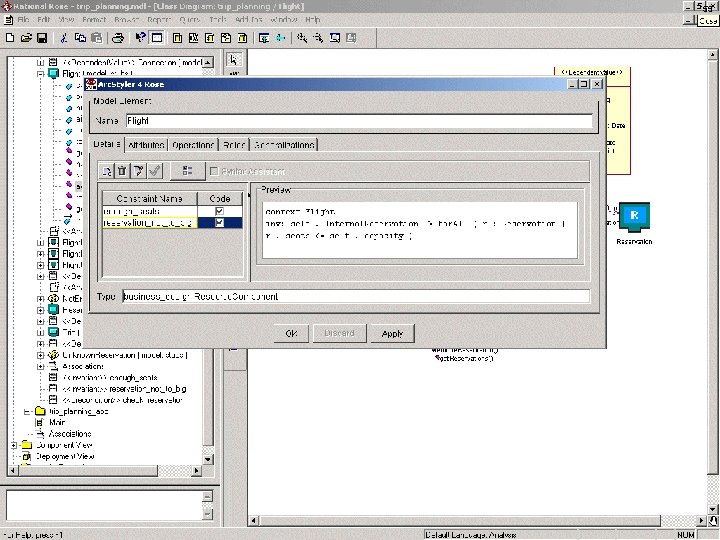720x540 pixels.
Task: Click the Constraint Name column header
Action: coord(149,198)
